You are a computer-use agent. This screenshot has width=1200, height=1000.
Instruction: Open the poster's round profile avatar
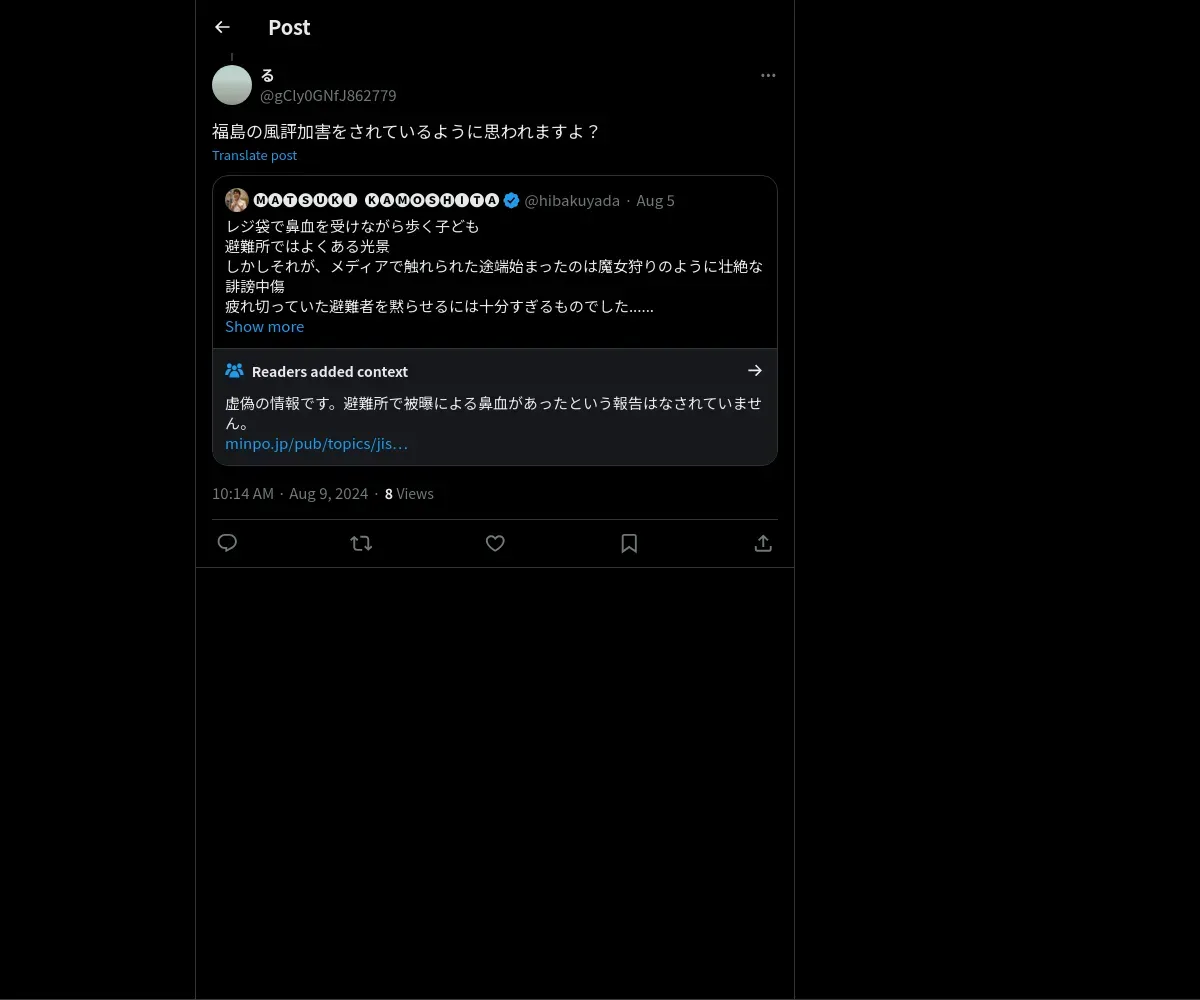point(232,85)
